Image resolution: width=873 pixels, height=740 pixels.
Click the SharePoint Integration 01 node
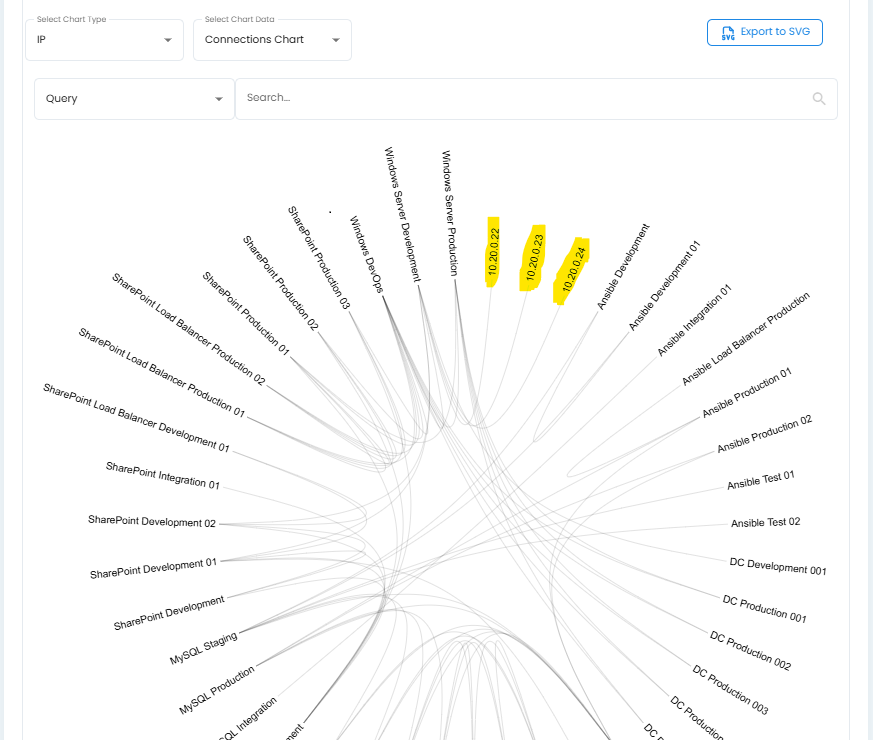pyautogui.click(x=162, y=475)
